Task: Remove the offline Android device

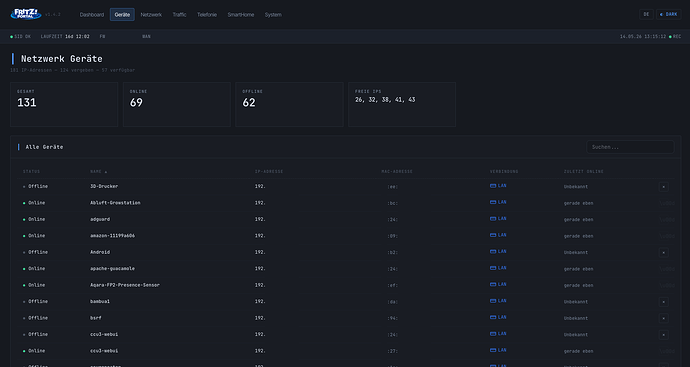Action: click(x=664, y=253)
